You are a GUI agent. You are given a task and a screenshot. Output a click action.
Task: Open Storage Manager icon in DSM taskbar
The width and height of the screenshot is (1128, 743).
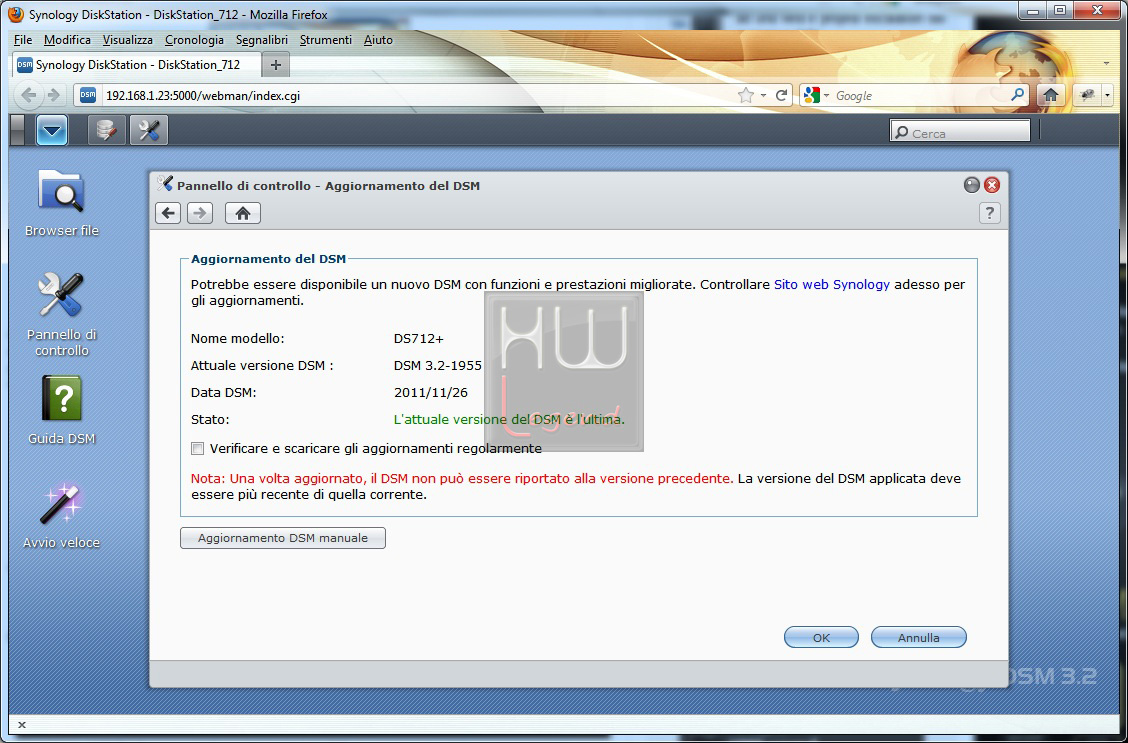(107, 131)
